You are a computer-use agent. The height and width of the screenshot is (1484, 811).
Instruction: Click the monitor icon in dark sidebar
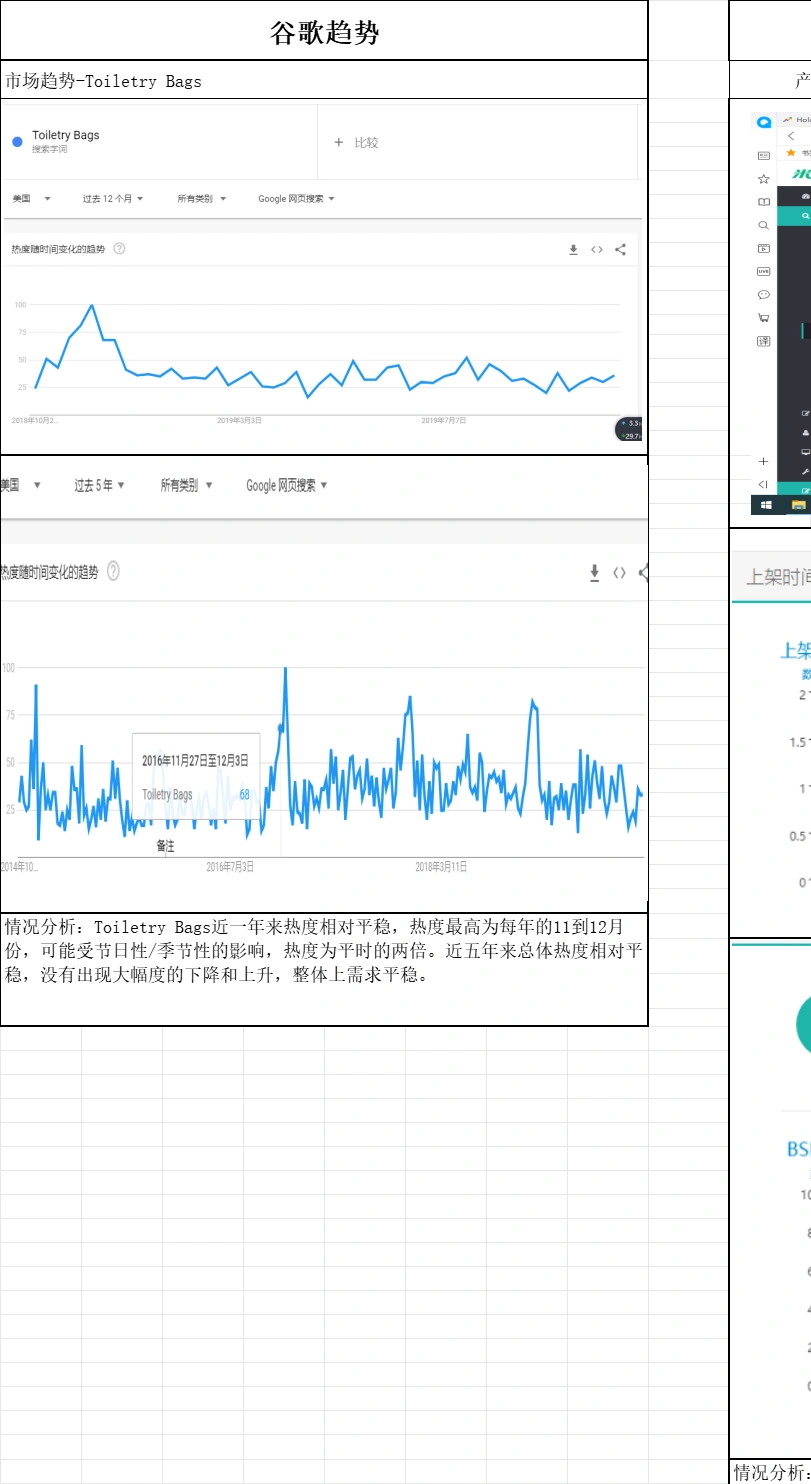coord(805,452)
